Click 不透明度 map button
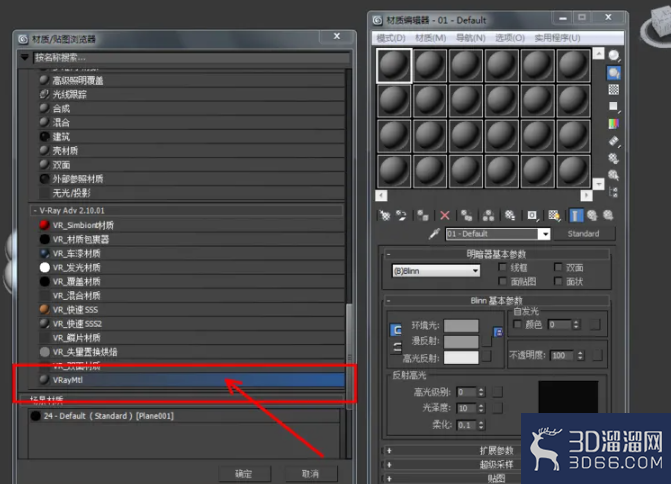The width and height of the screenshot is (671, 484). 597,355
